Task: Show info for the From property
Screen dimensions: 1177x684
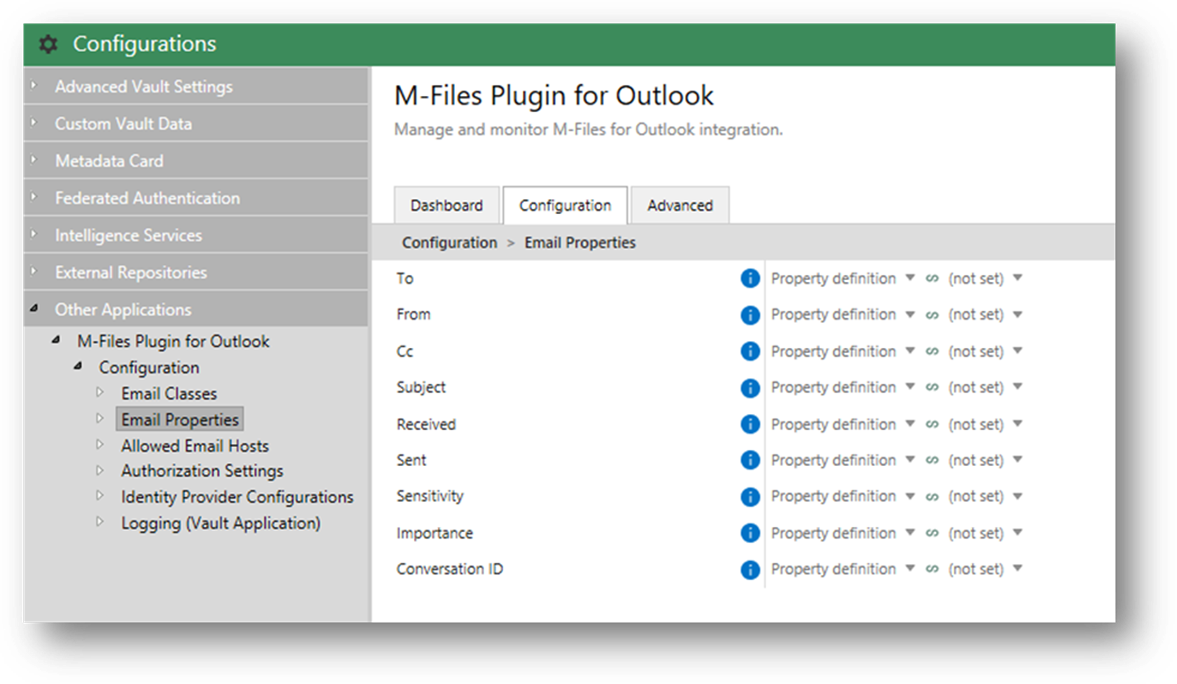Action: click(750, 315)
